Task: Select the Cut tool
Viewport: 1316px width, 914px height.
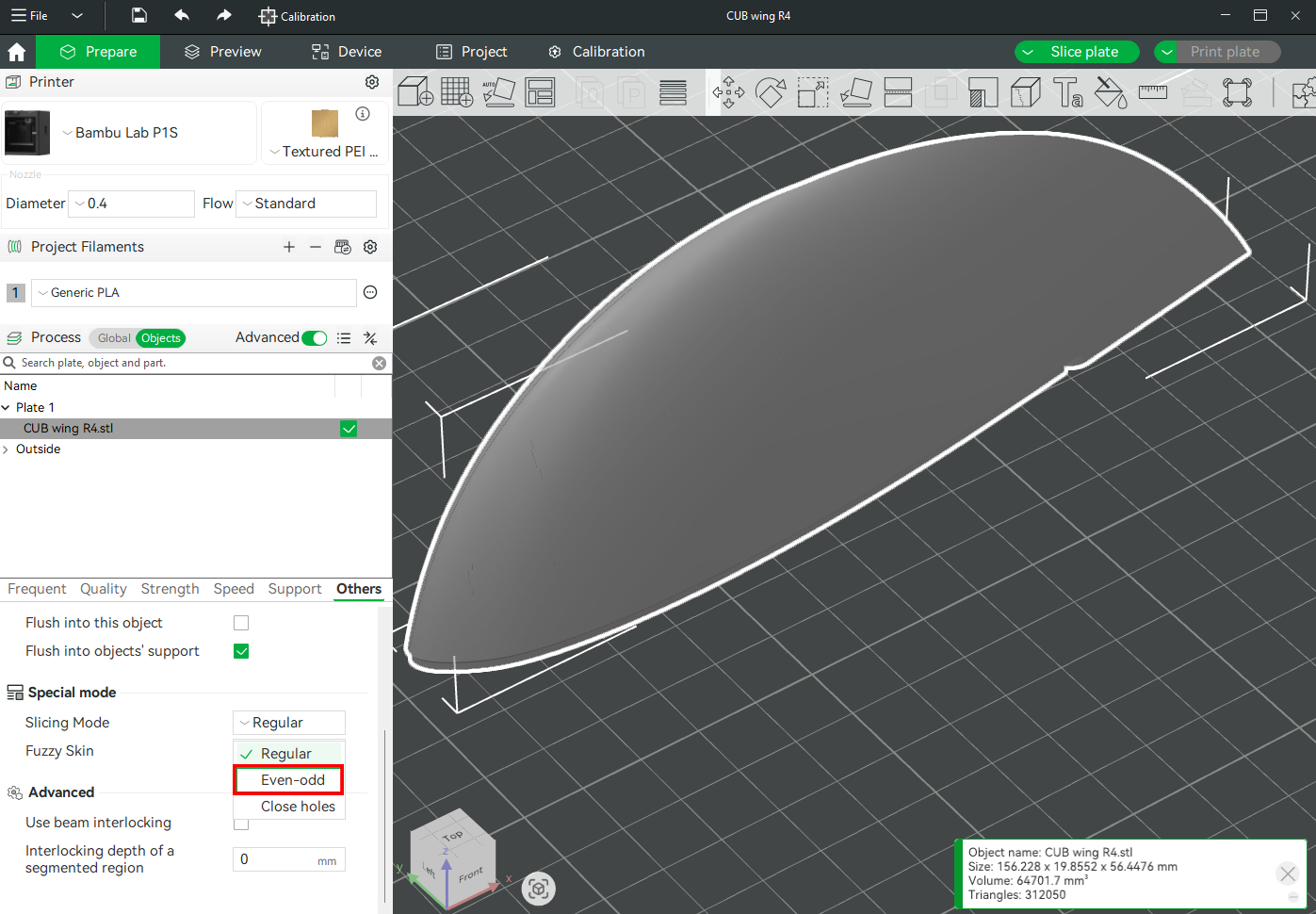Action: point(898,92)
